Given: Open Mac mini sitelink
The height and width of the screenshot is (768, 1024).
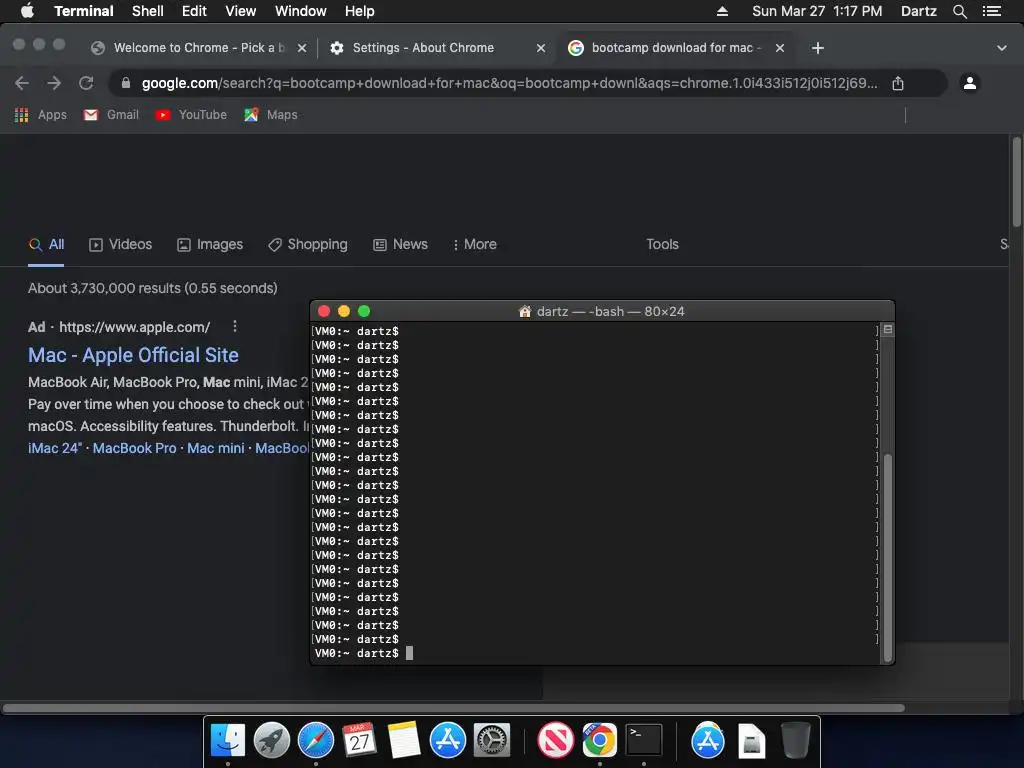Looking at the screenshot, I should 216,448.
